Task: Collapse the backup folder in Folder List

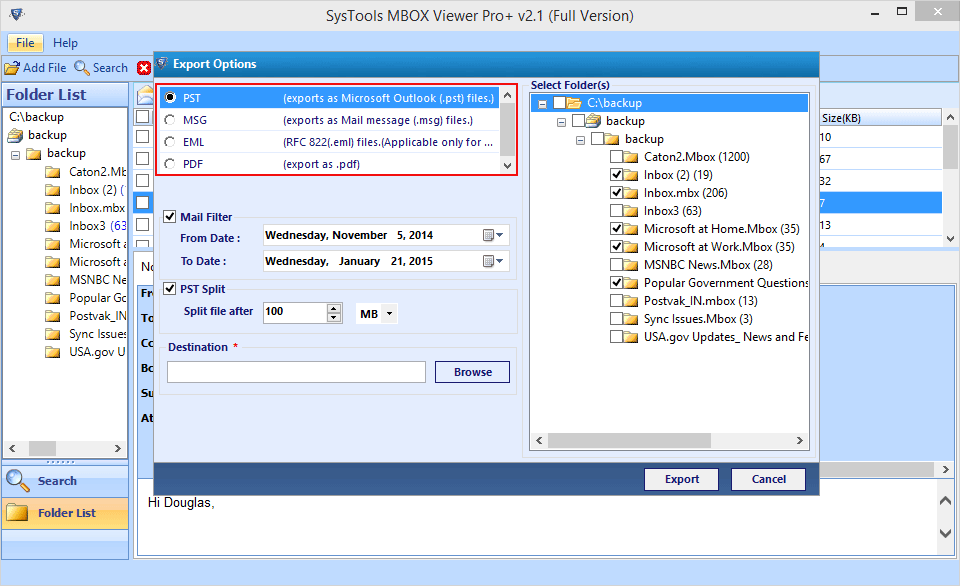Action: pyautogui.click(x=15, y=156)
